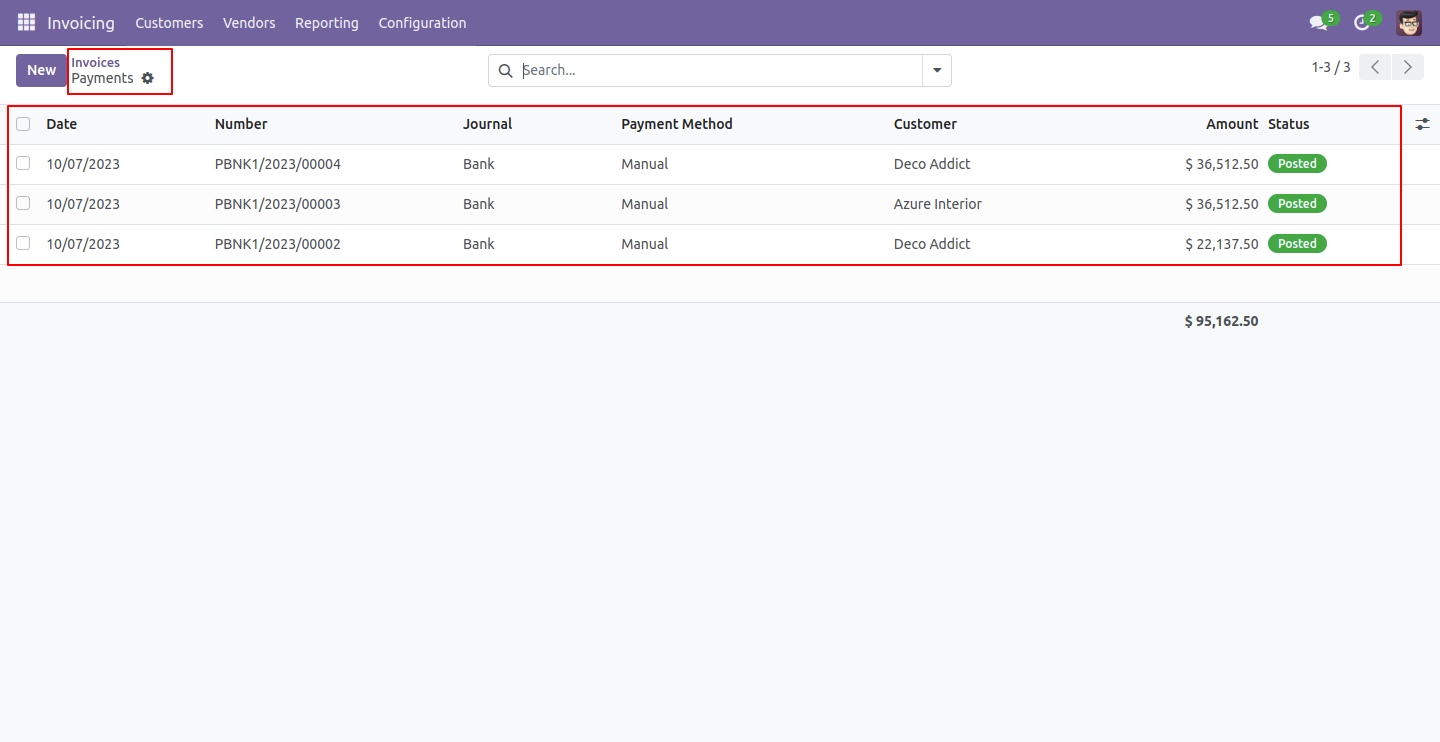Open the Reporting menu
Viewport: 1440px width, 742px height.
tap(327, 23)
